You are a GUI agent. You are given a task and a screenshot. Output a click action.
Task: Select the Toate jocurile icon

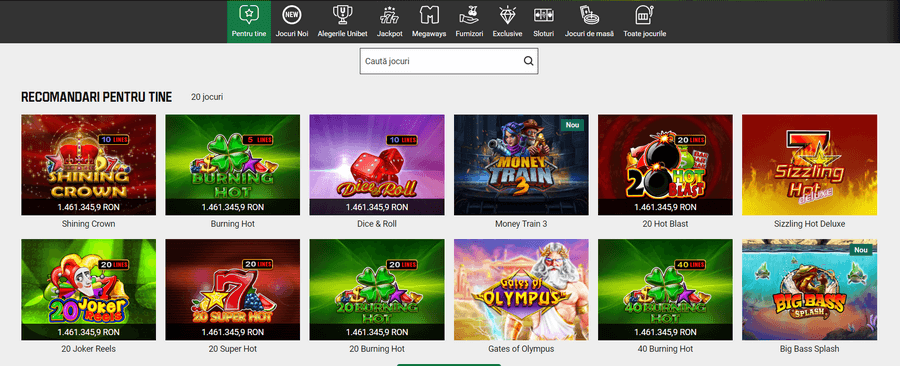coord(645,14)
